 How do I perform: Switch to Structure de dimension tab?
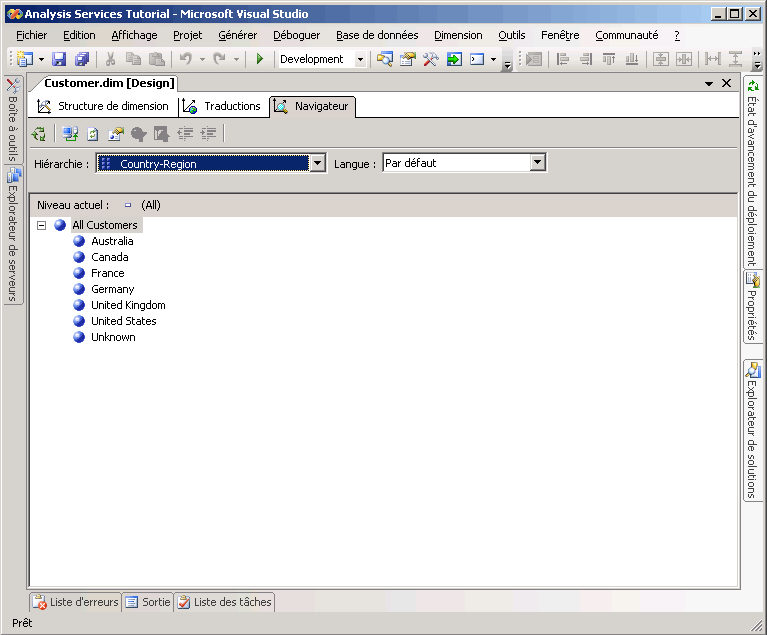tap(103, 106)
